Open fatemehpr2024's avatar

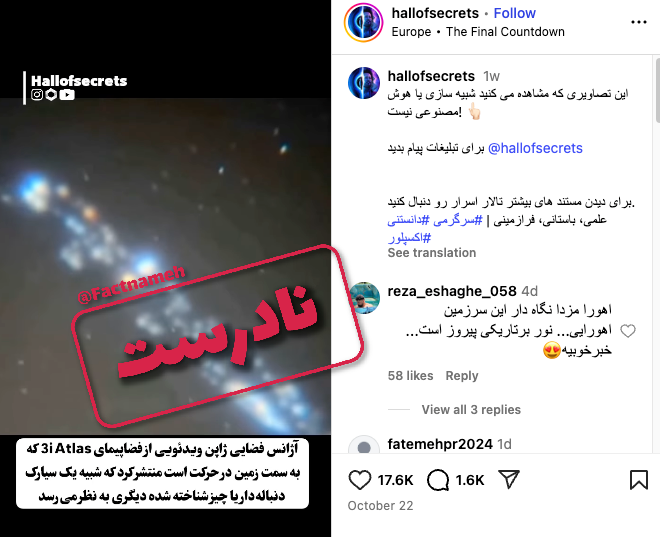(x=364, y=444)
